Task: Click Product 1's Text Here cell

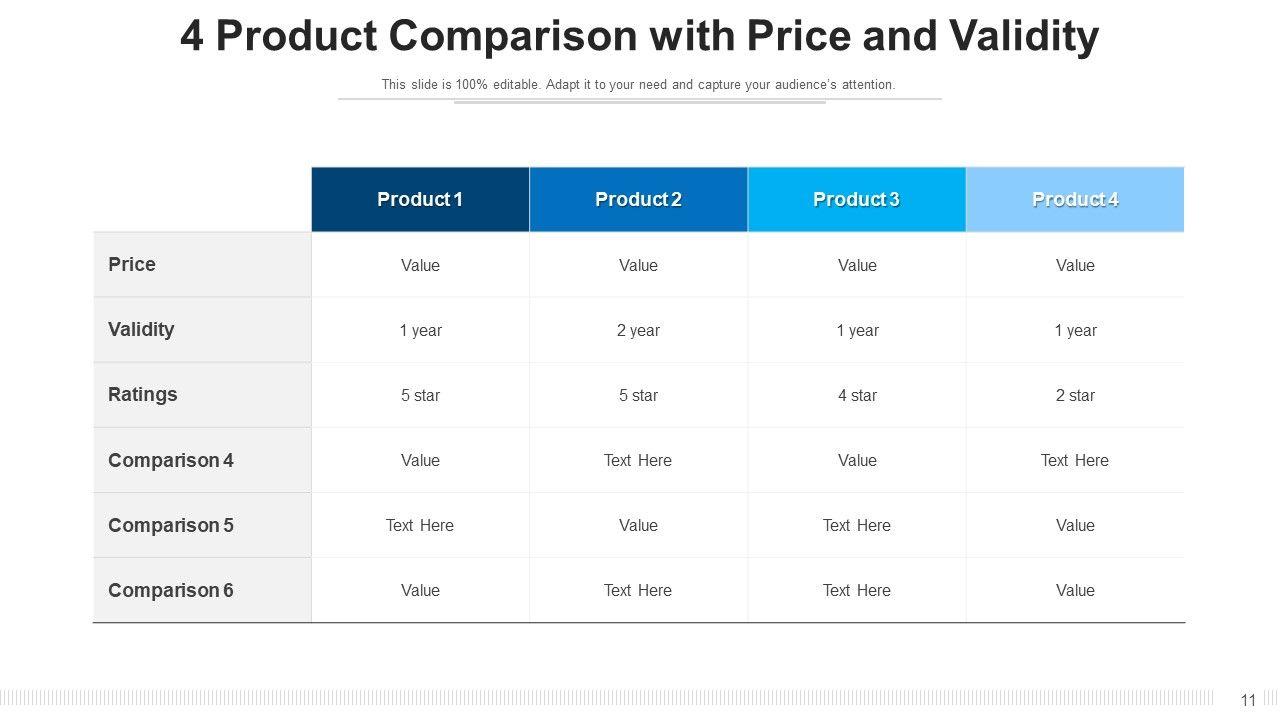Action: [x=420, y=525]
